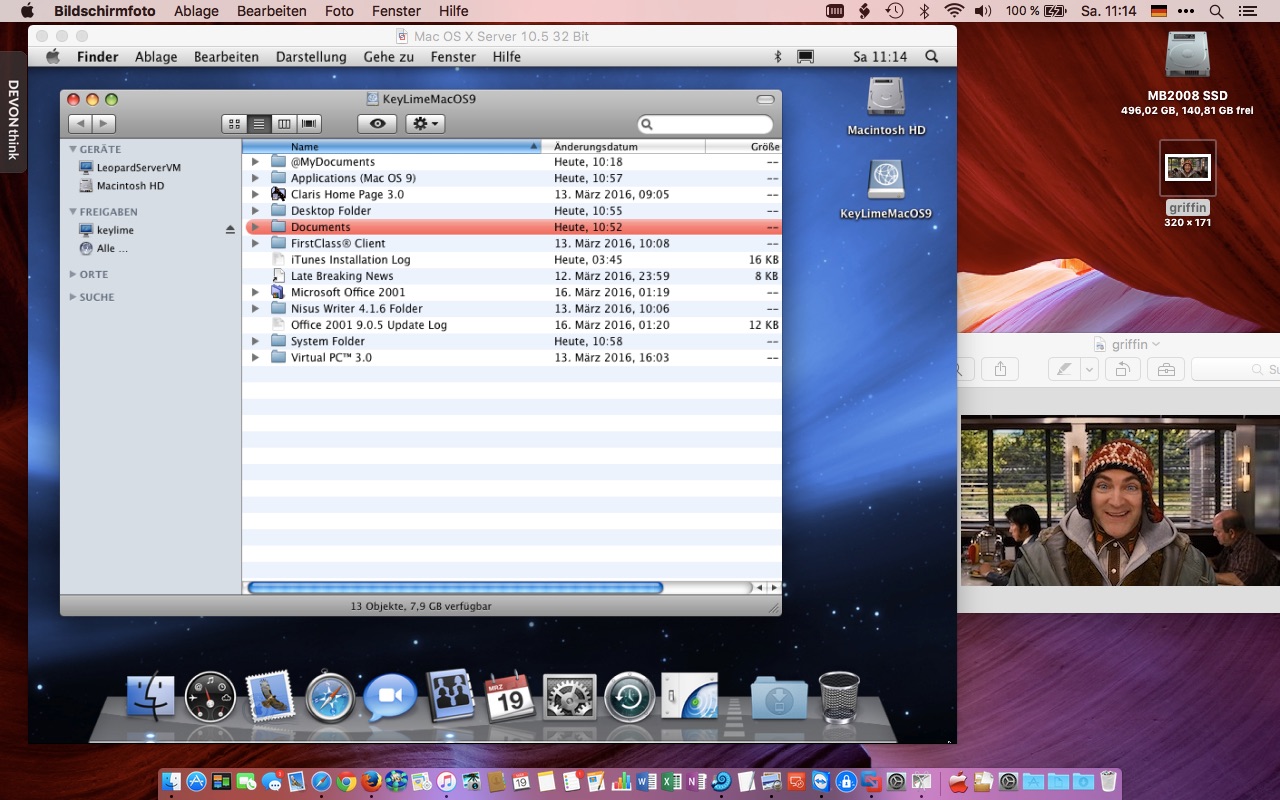Image resolution: width=1280 pixels, height=800 pixels.
Task: Show the markup toolbox in the griffin window
Action: pyautogui.click(x=1165, y=369)
